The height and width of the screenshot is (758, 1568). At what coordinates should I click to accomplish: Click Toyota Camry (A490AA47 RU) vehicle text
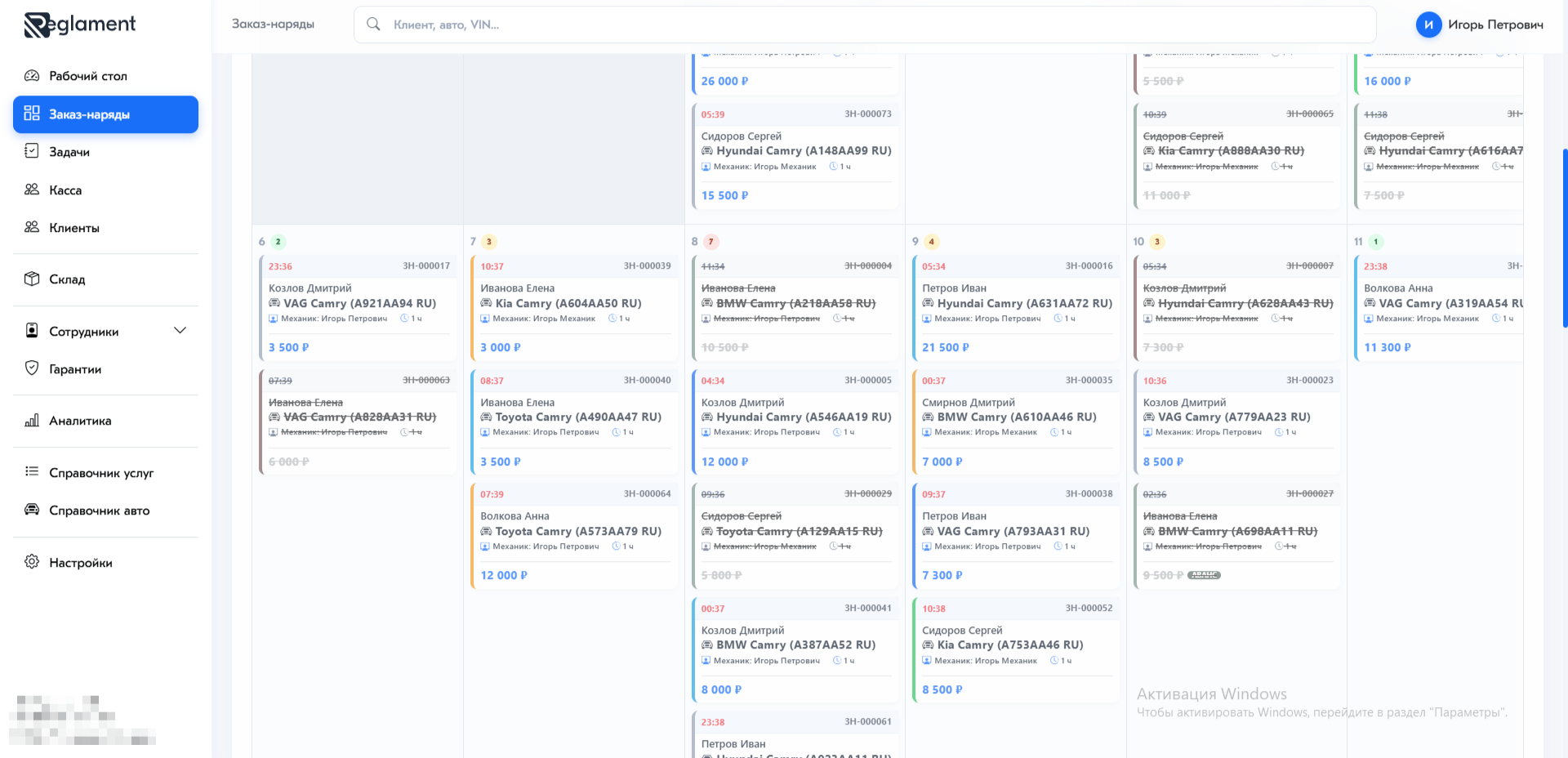(578, 417)
